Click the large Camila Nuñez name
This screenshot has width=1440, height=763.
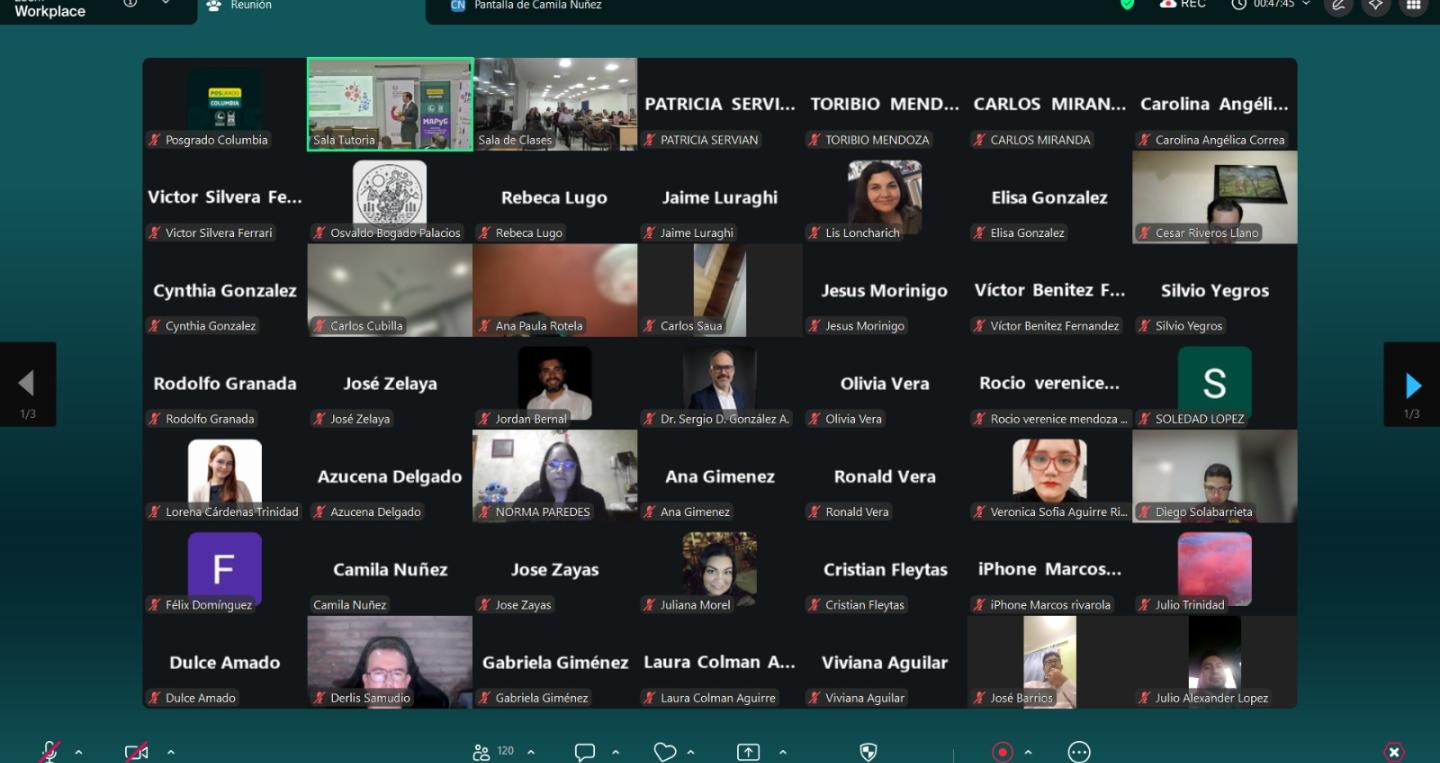[x=390, y=570]
